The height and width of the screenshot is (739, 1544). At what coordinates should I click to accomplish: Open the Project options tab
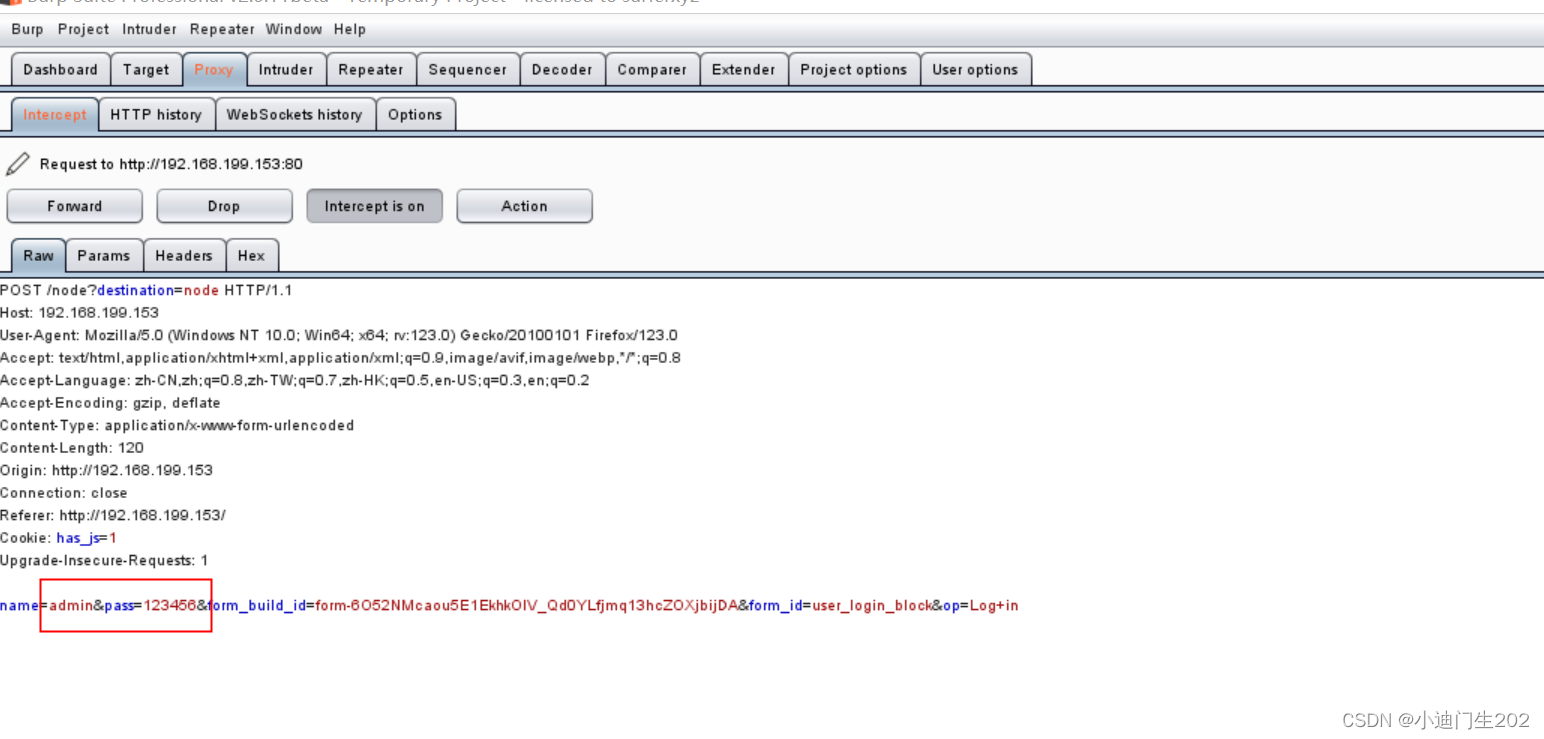tap(854, 70)
